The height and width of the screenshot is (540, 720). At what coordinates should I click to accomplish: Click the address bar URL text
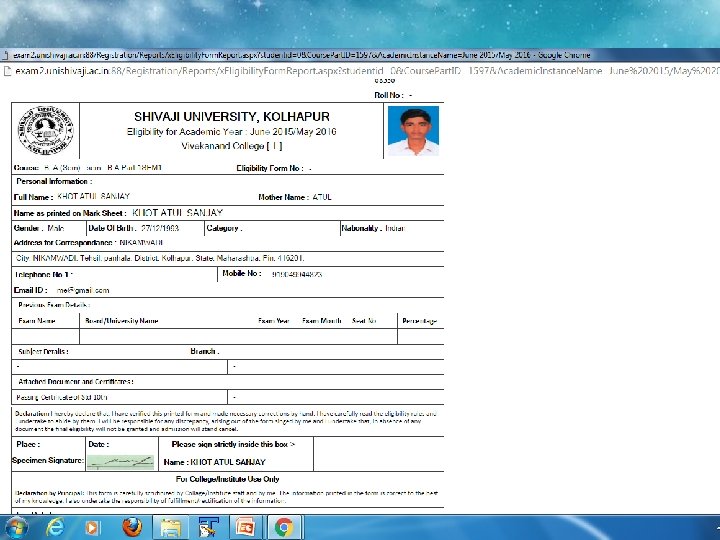[366, 71]
